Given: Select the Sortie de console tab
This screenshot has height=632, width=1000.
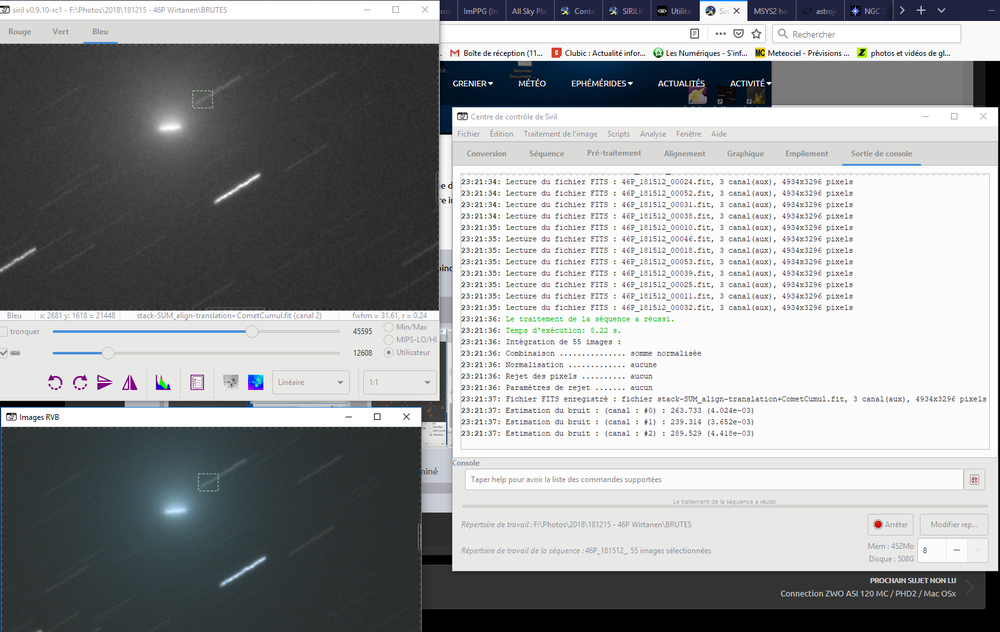Looking at the screenshot, I should pyautogui.click(x=881, y=154).
